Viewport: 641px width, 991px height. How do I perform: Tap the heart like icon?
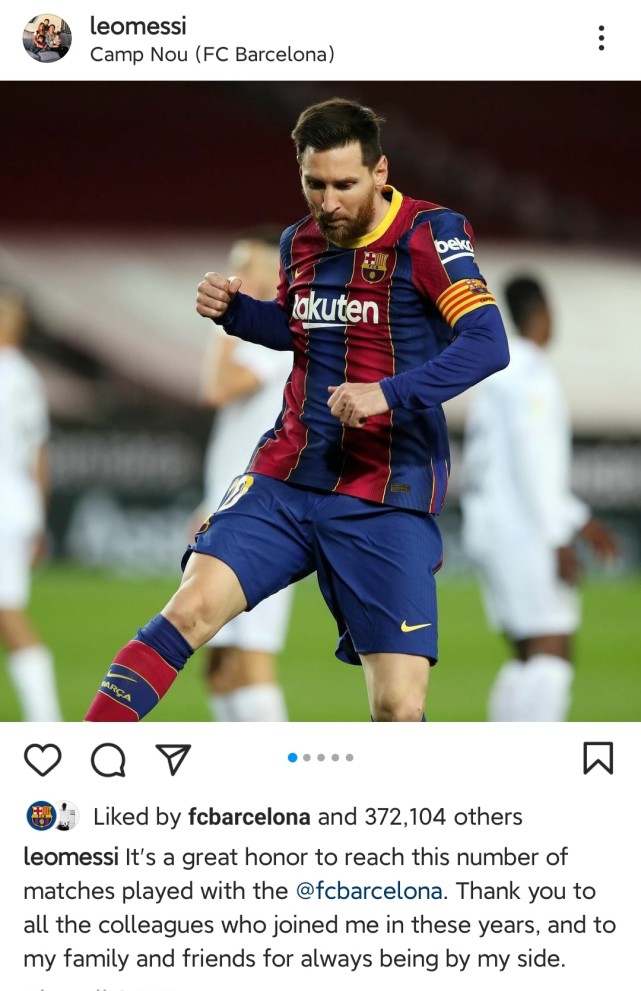click(x=42, y=759)
